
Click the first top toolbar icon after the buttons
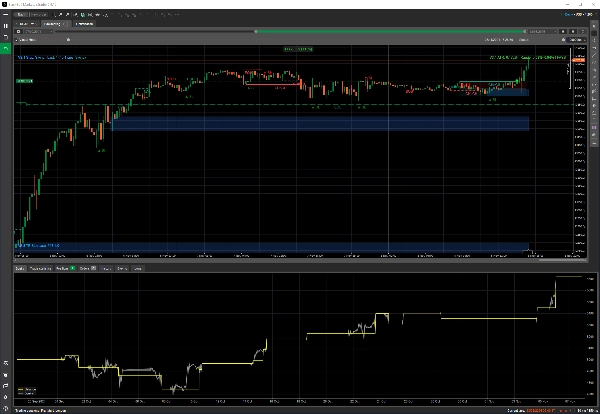[55, 15]
